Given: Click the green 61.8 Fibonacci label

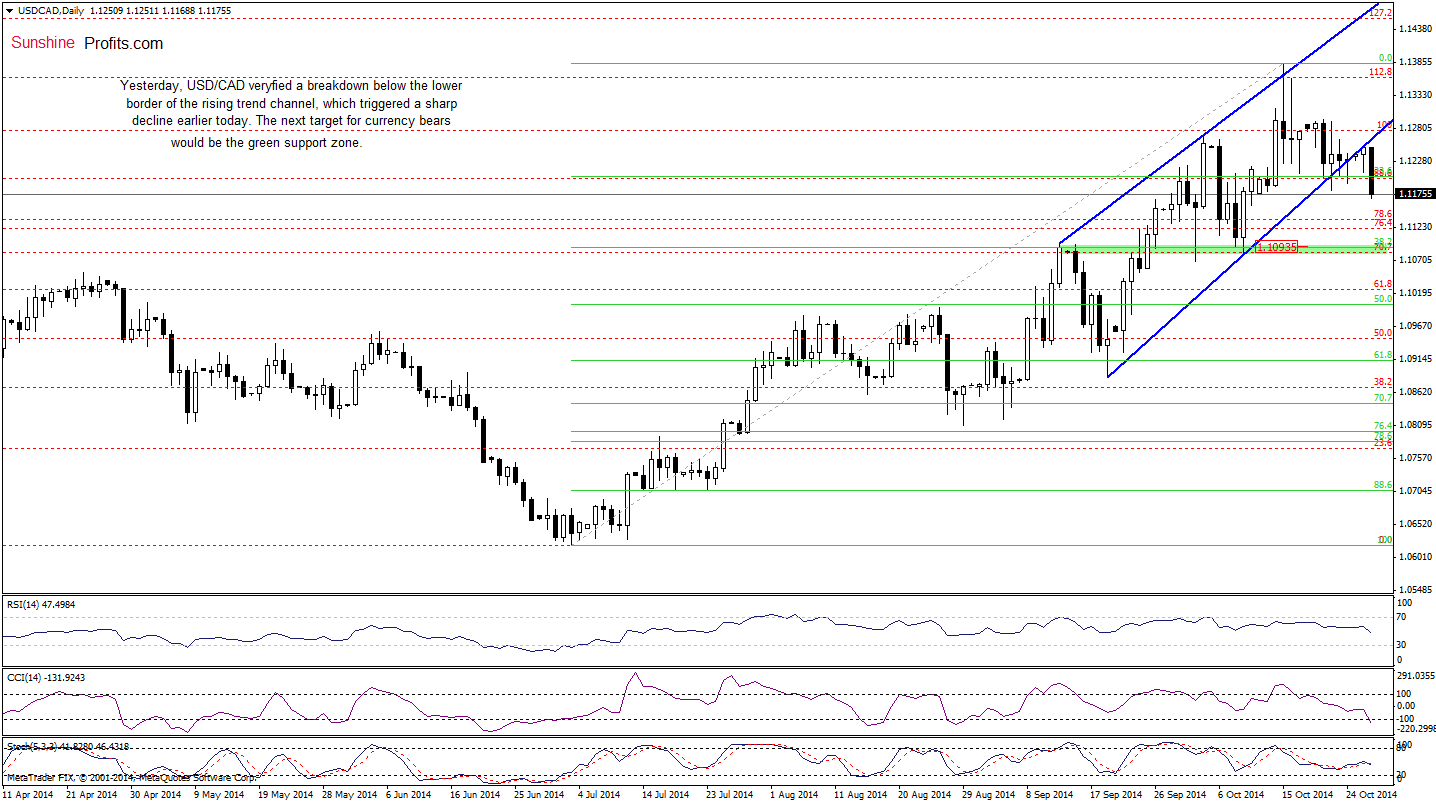Looking at the screenshot, I should [x=1383, y=355].
